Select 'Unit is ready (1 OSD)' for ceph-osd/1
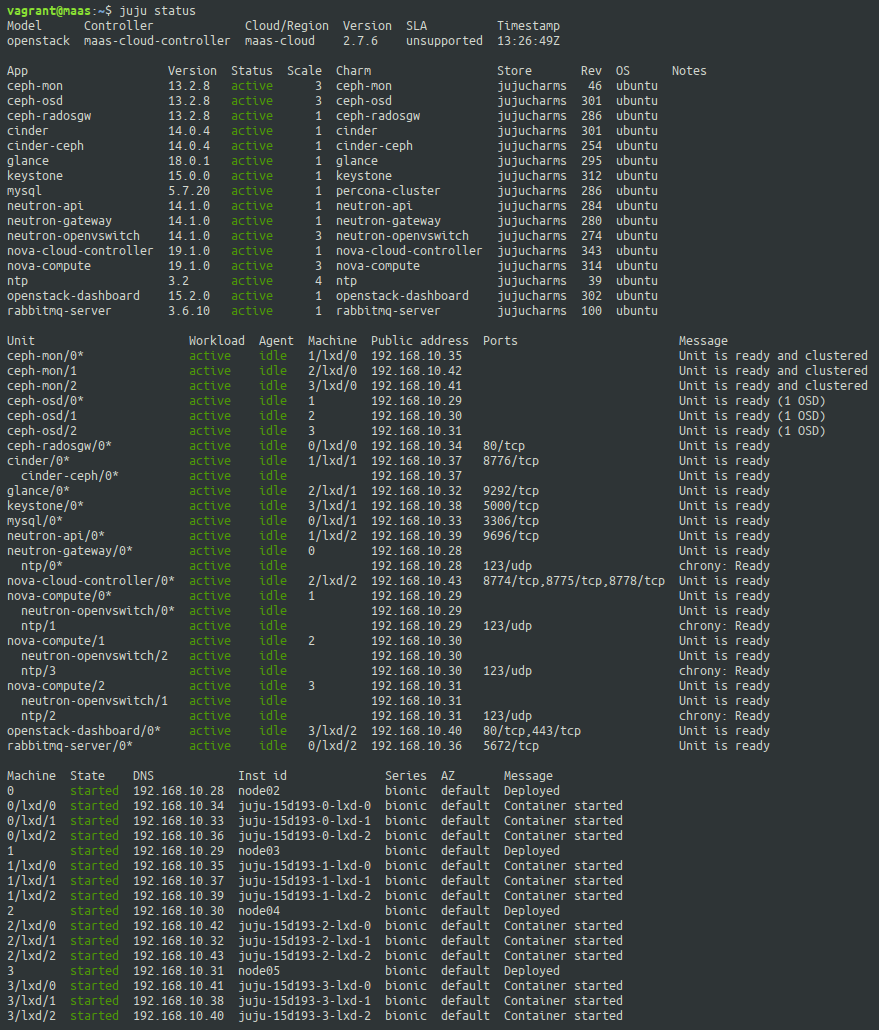The height and width of the screenshot is (1030, 879). [x=752, y=416]
